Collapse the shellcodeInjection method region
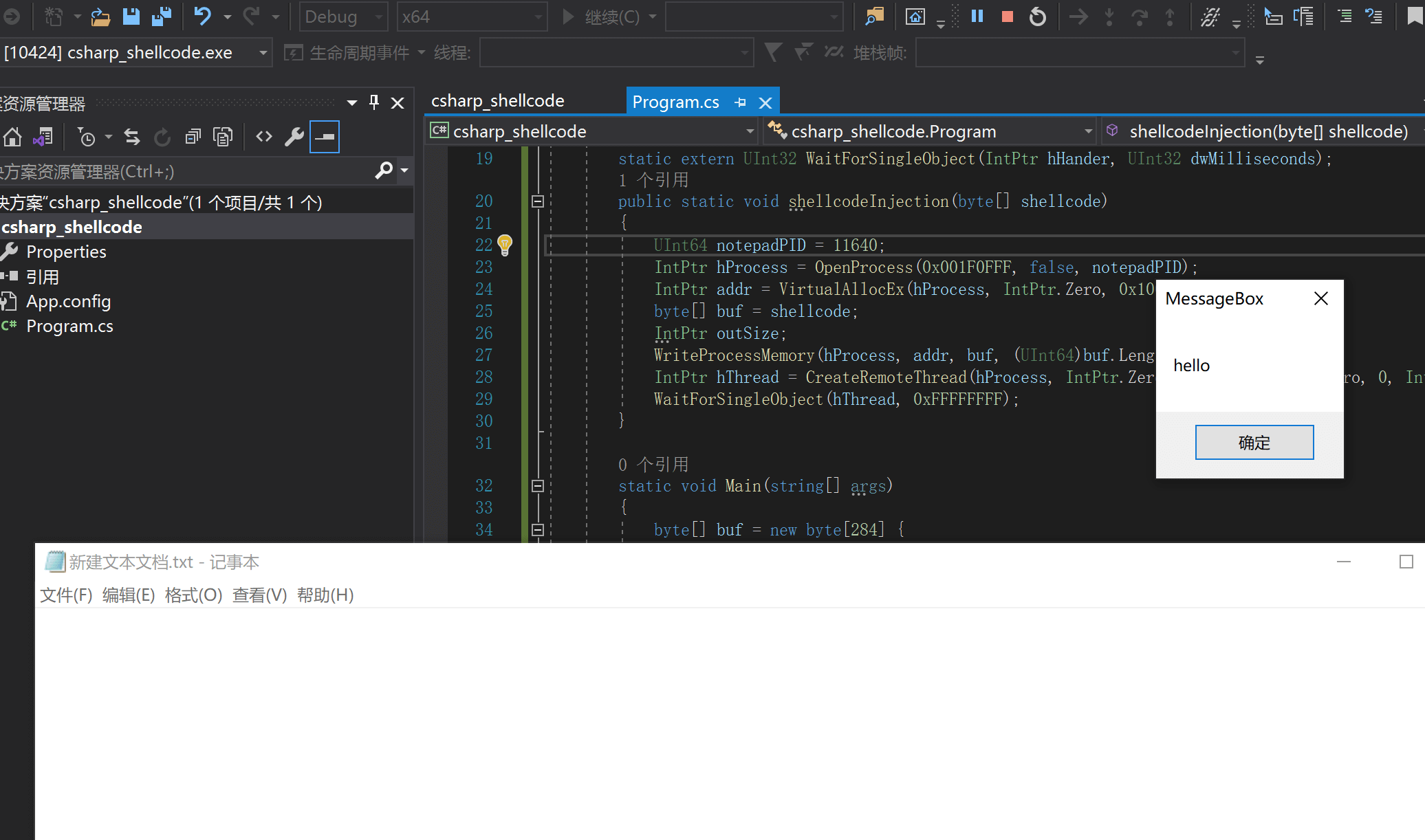 tap(538, 201)
